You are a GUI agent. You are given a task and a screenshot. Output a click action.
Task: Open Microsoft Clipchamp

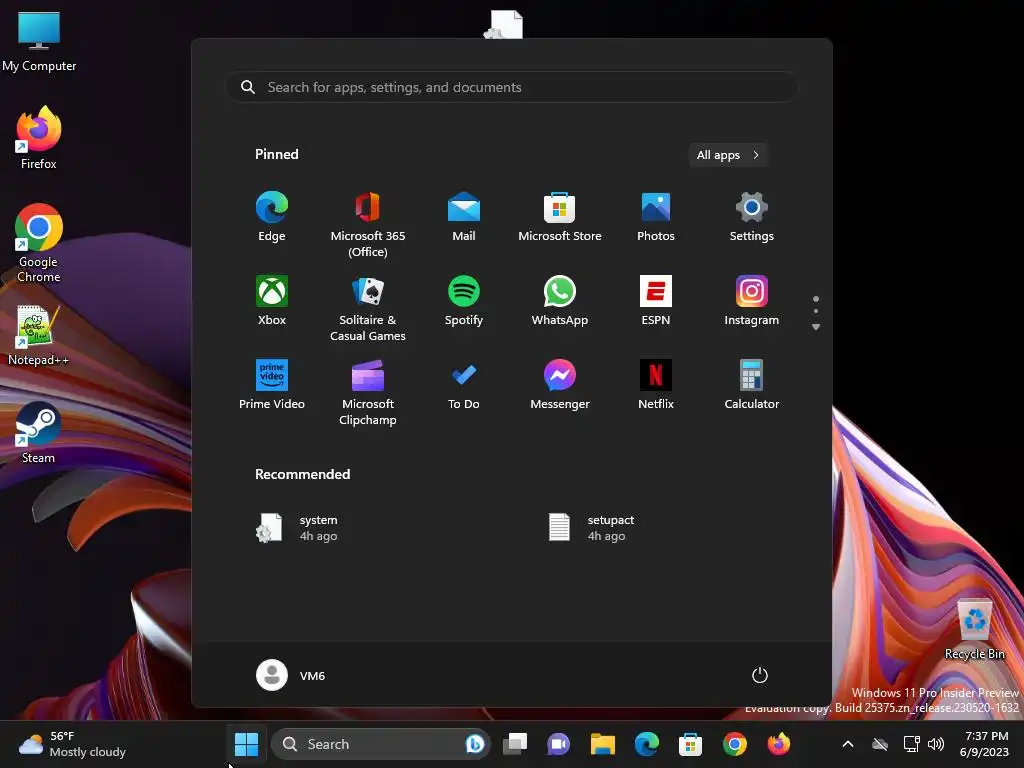pyautogui.click(x=368, y=393)
